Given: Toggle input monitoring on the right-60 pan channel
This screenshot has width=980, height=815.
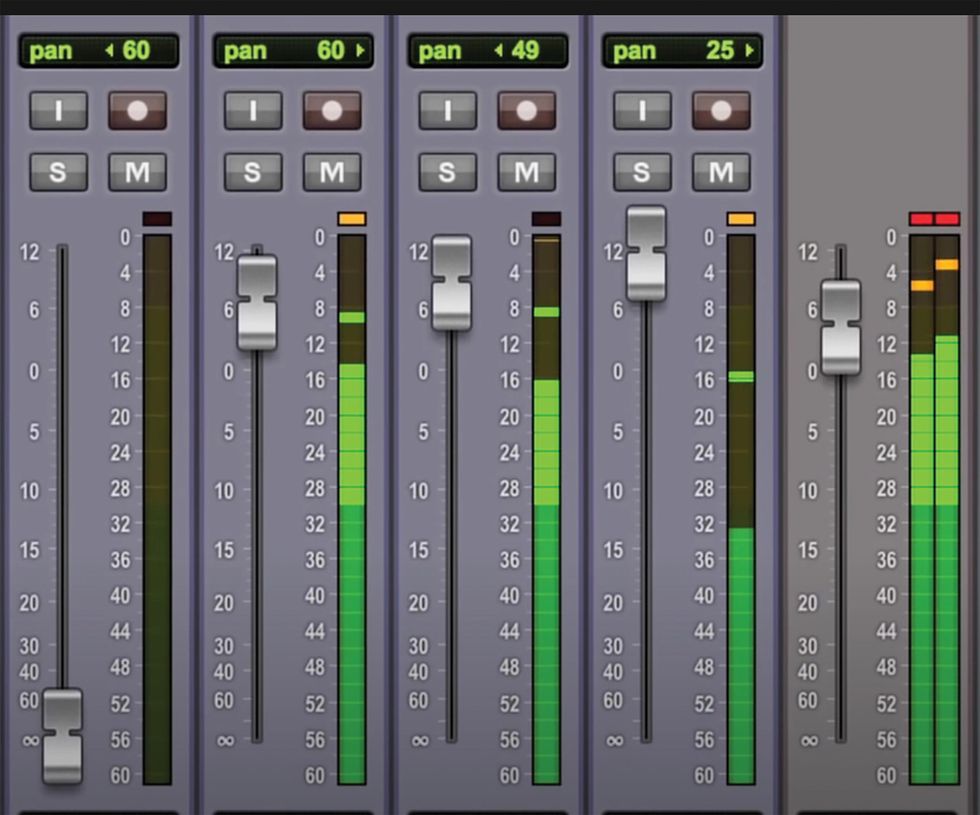Looking at the screenshot, I should coord(253,111).
